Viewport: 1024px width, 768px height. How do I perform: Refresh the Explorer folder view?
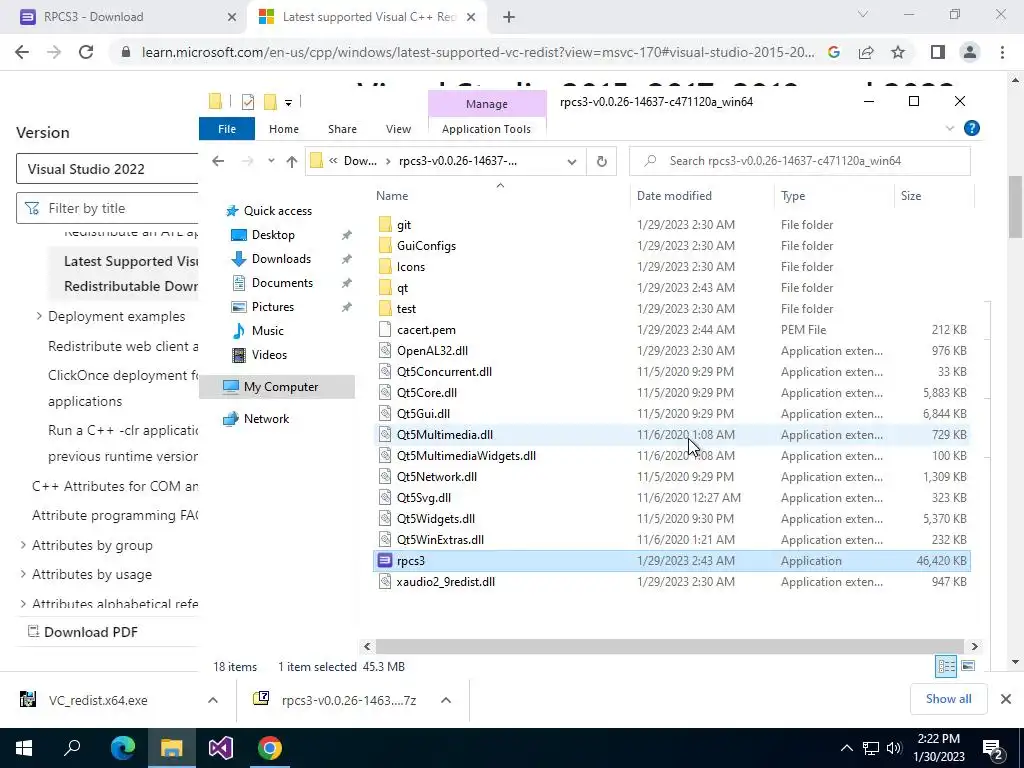601,161
